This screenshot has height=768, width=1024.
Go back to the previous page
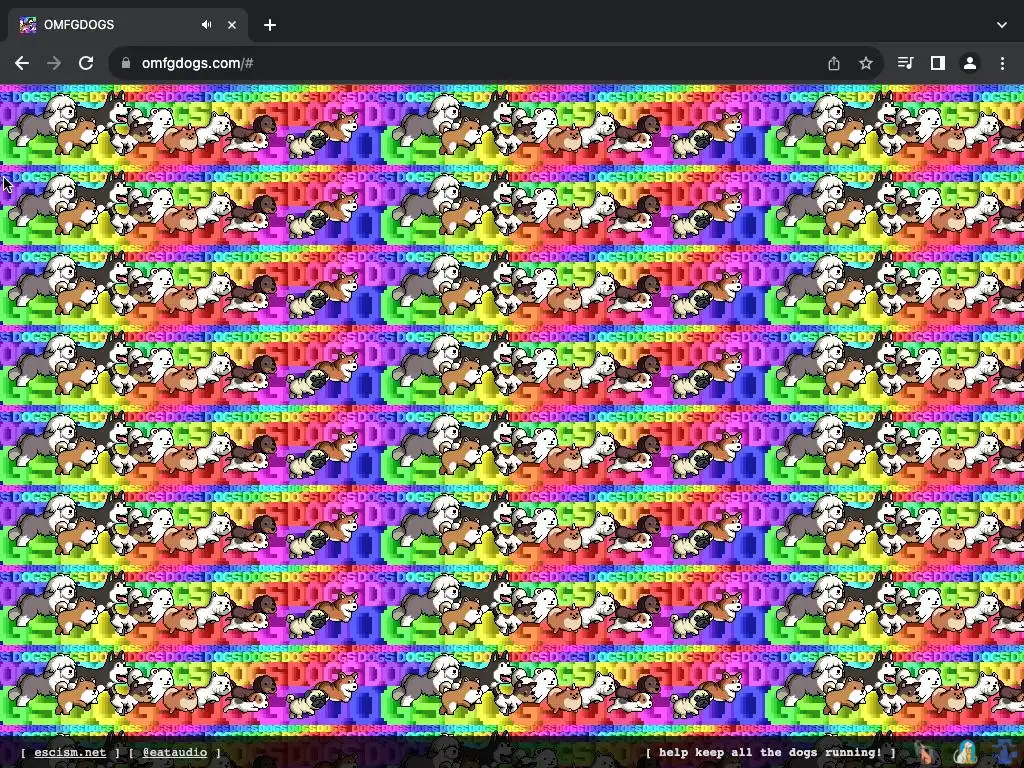(x=22, y=63)
